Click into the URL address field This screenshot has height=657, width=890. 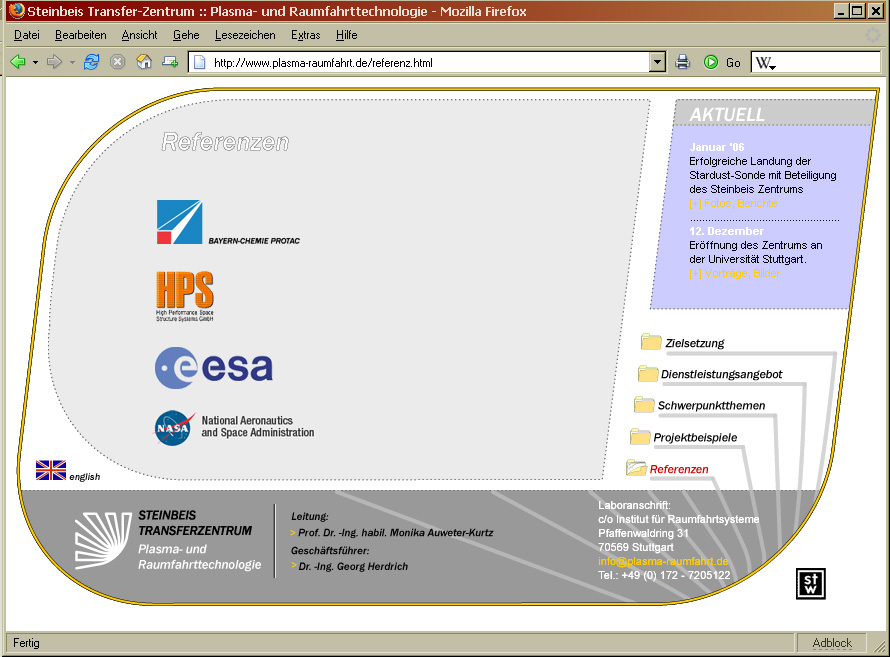click(420, 62)
